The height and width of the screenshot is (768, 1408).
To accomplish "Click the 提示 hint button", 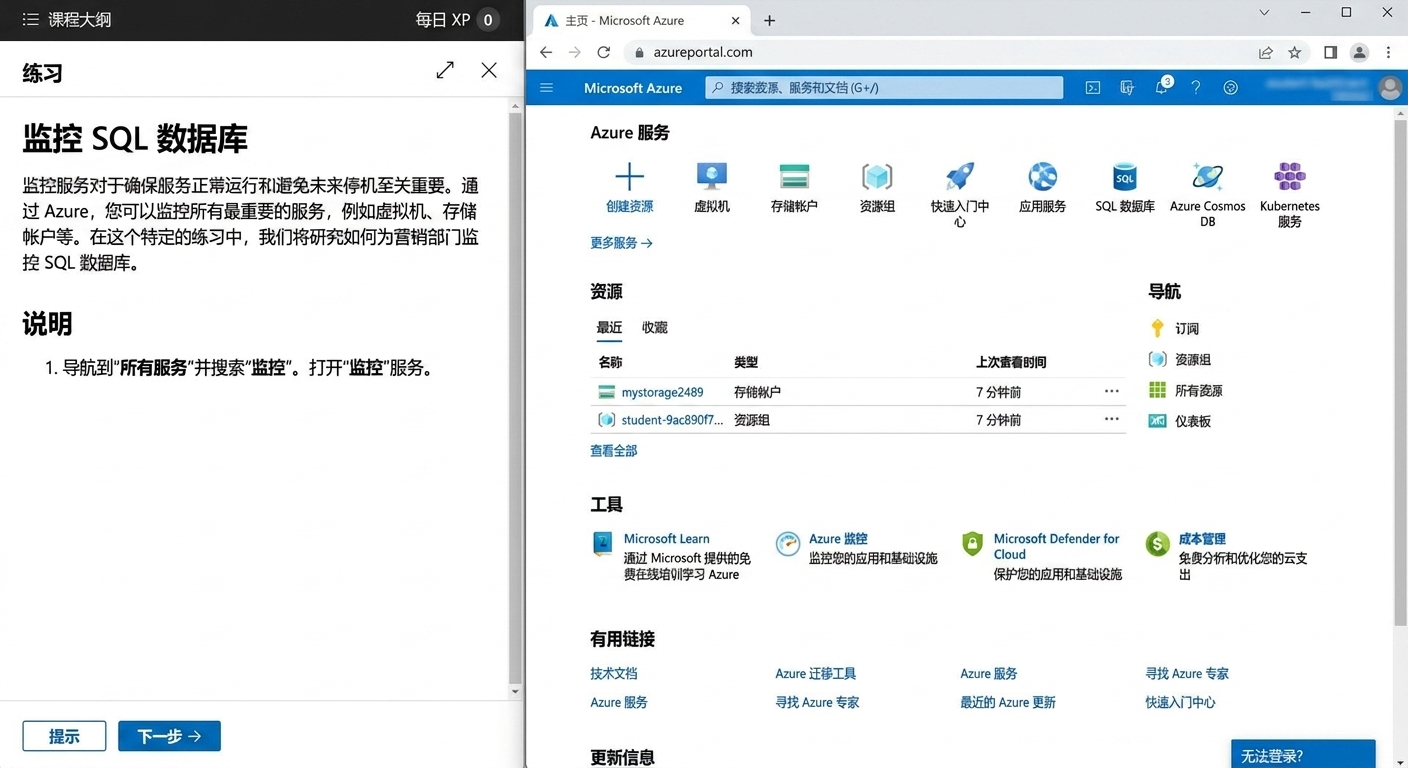I will pyautogui.click(x=64, y=736).
